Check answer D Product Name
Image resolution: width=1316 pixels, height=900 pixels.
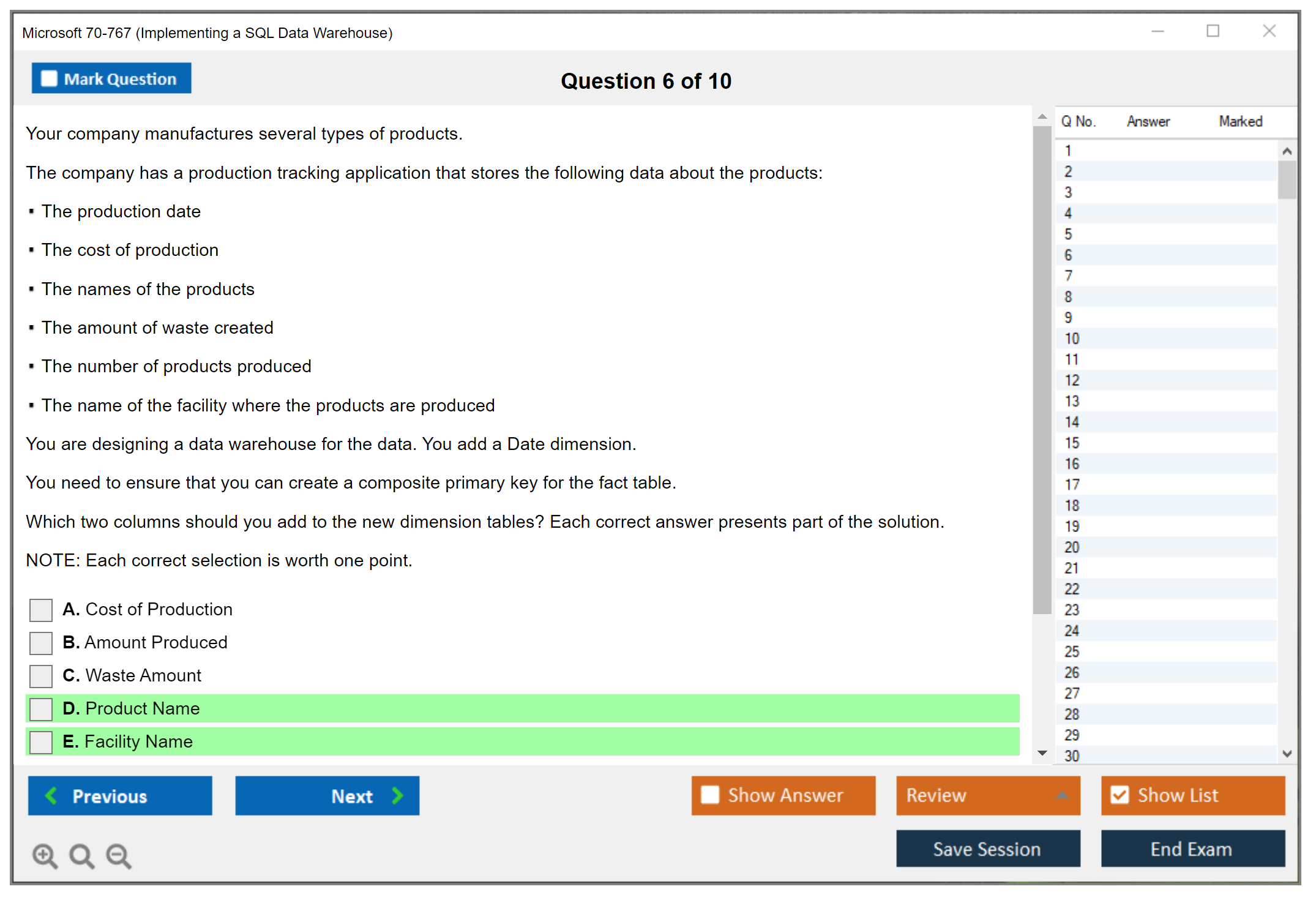(41, 709)
